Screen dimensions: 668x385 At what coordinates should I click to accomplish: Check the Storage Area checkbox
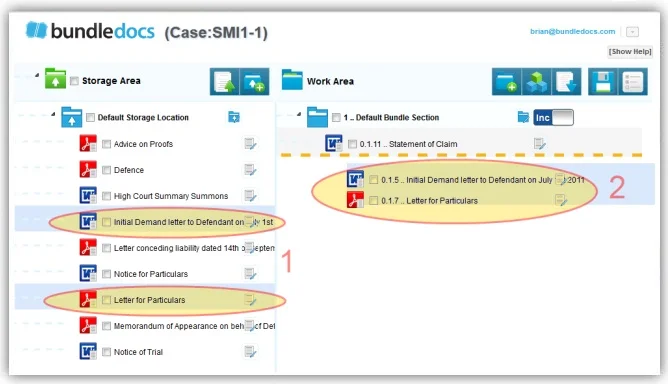coord(75,81)
